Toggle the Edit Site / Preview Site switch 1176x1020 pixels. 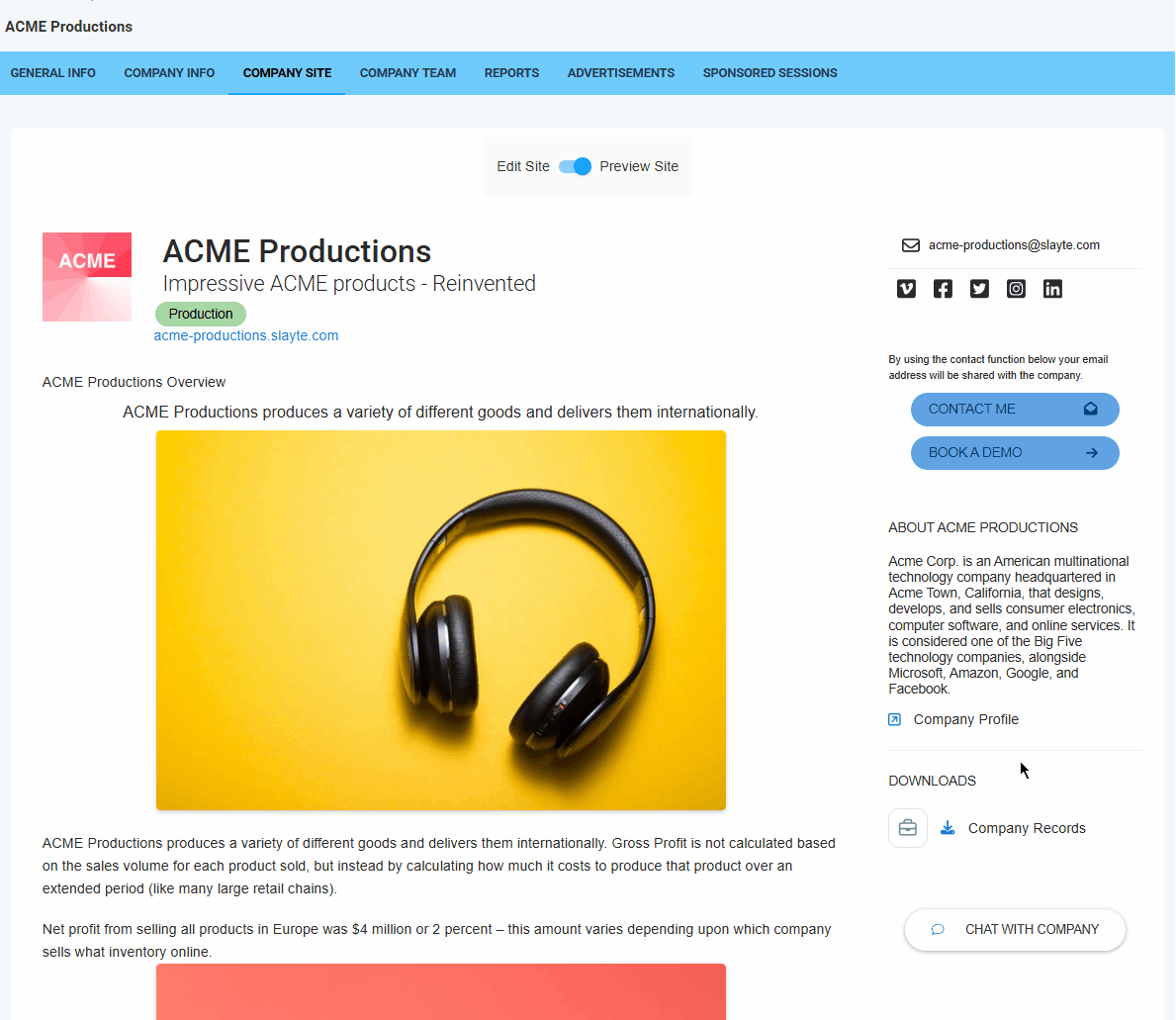pyautogui.click(x=576, y=166)
